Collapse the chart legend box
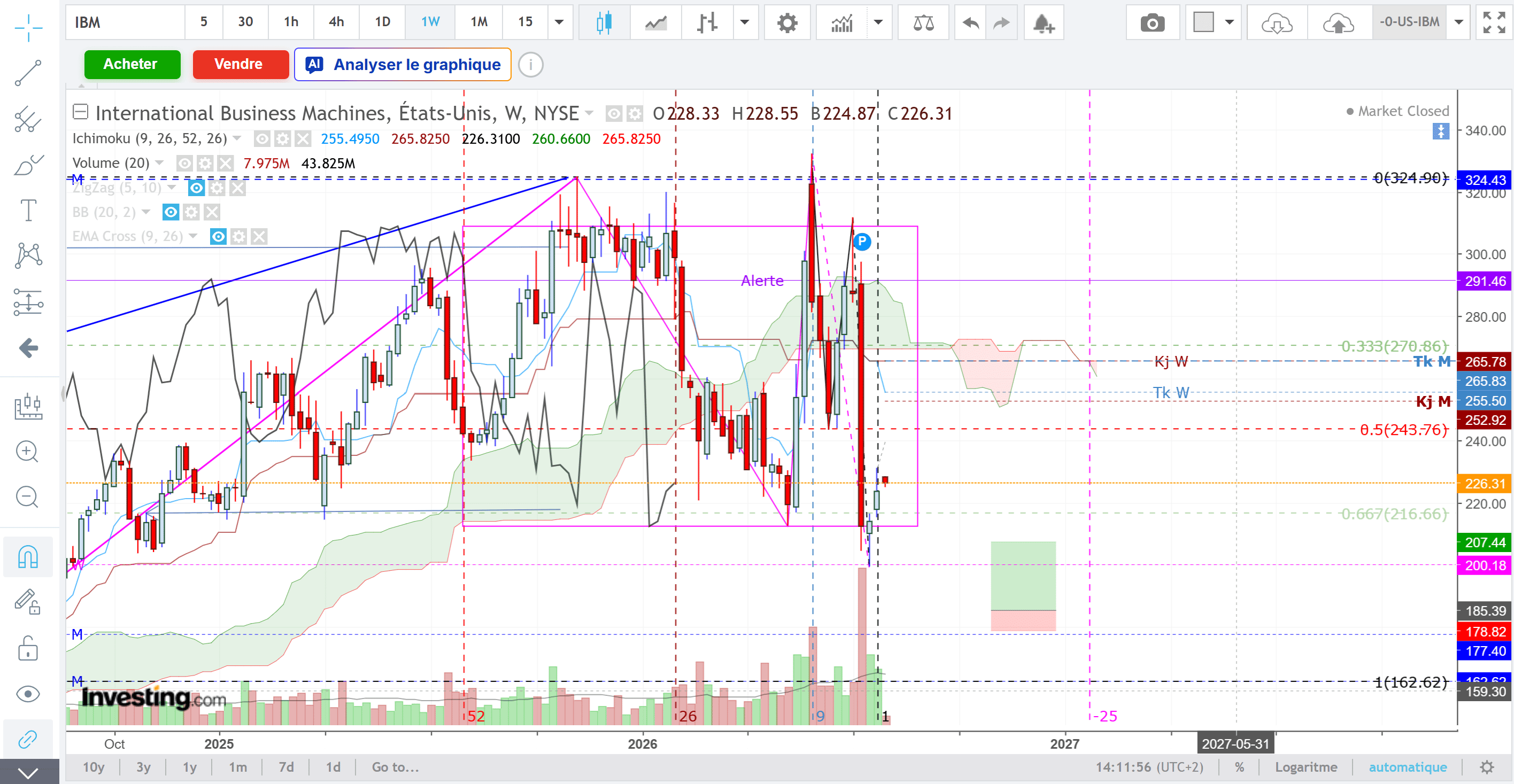This screenshot has height=784, width=1514. point(80,111)
